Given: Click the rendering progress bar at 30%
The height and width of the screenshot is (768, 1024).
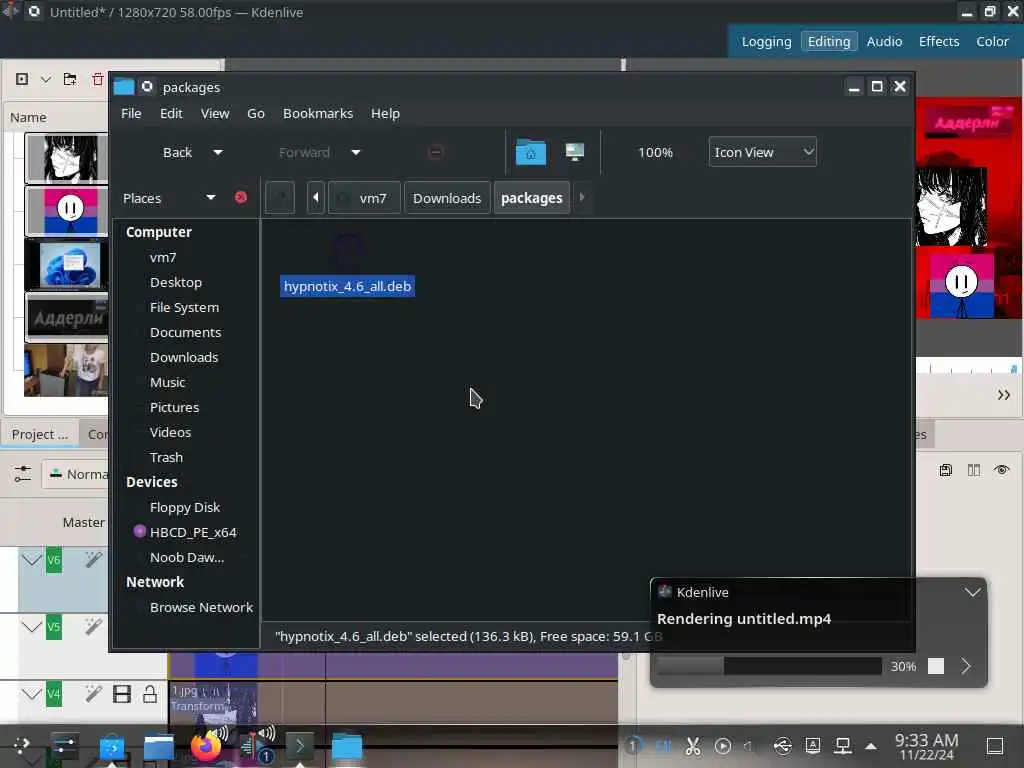Looking at the screenshot, I should coord(769,665).
